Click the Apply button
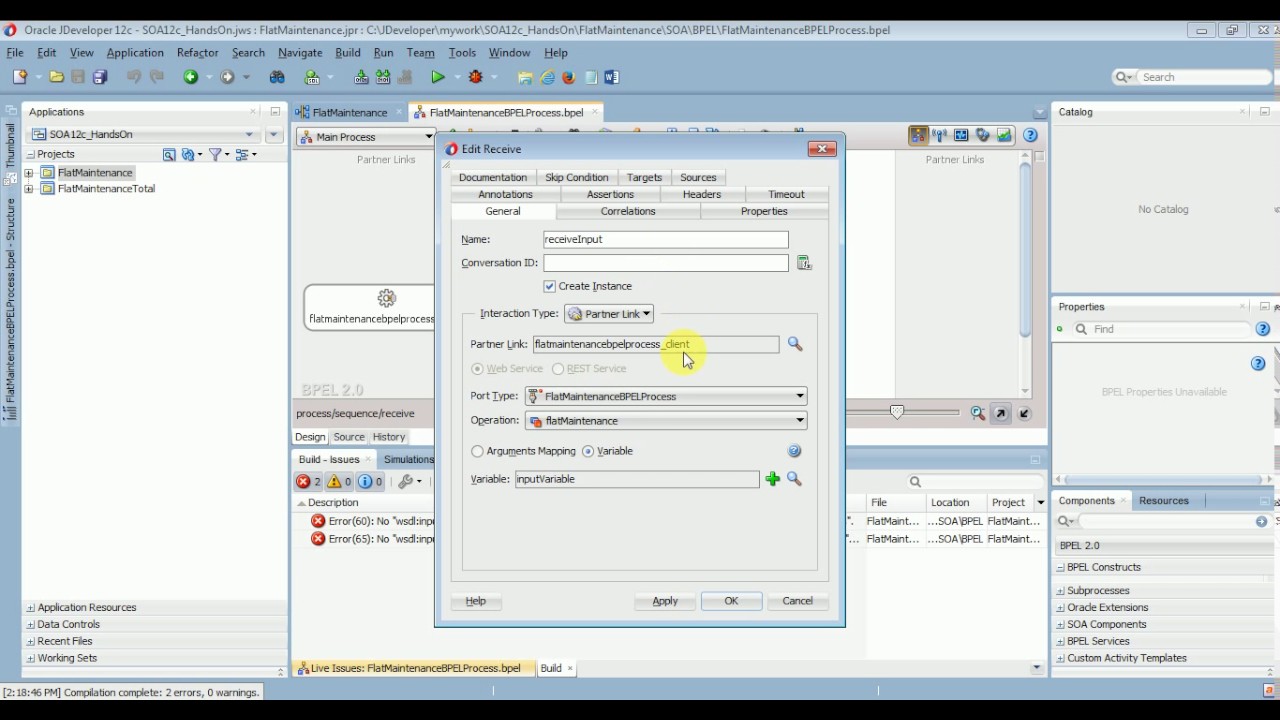This screenshot has height=720, width=1280. pyautogui.click(x=665, y=601)
